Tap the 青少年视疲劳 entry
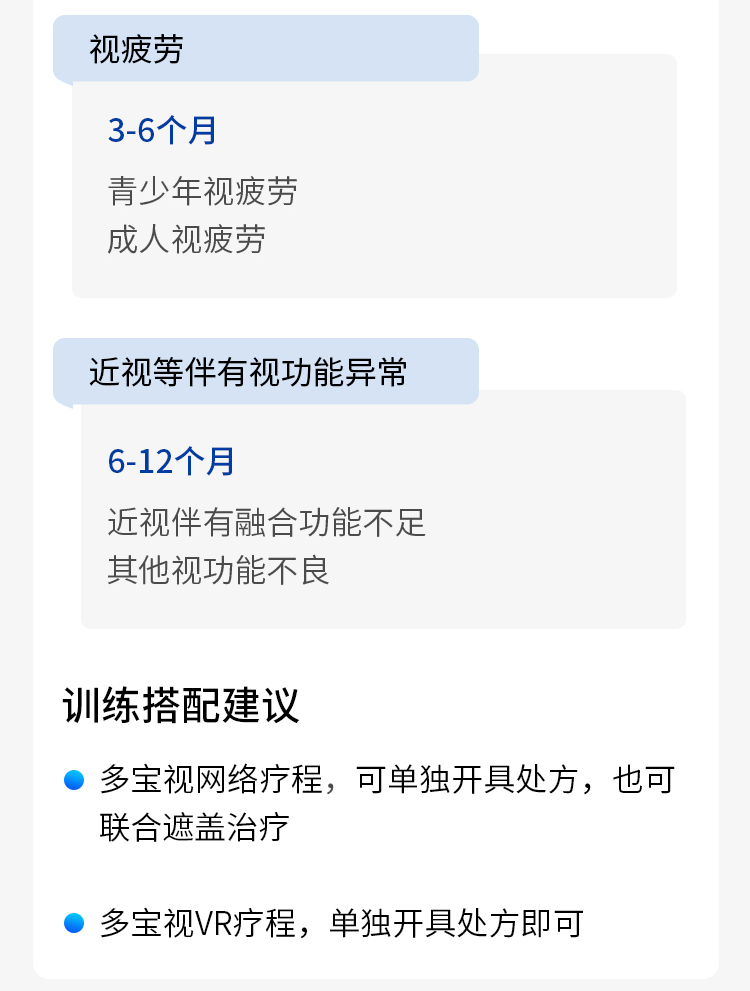The width and height of the screenshot is (750, 991). point(202,190)
